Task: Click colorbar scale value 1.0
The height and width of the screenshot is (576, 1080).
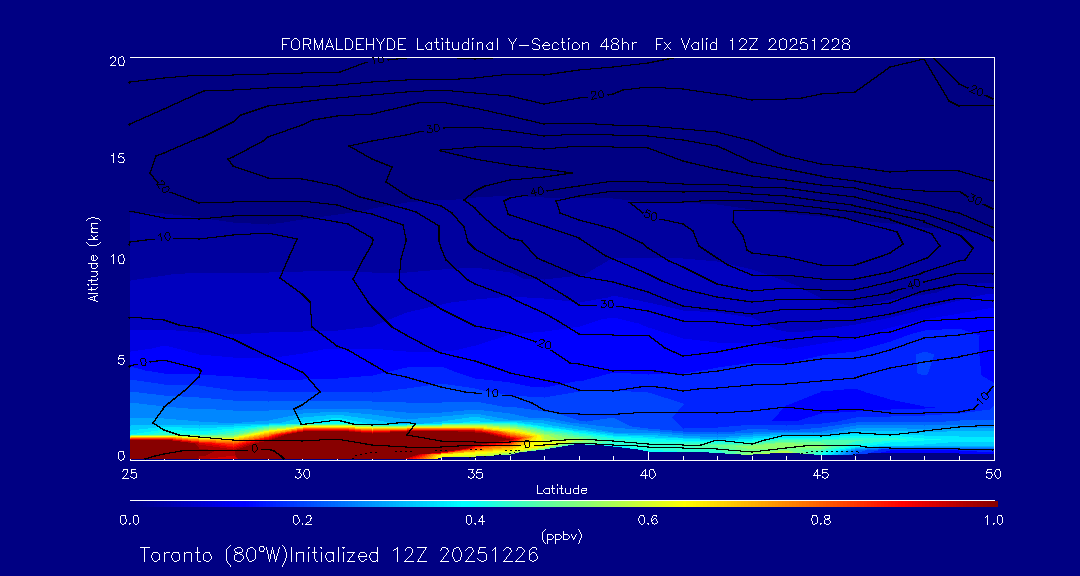Action: (994, 521)
